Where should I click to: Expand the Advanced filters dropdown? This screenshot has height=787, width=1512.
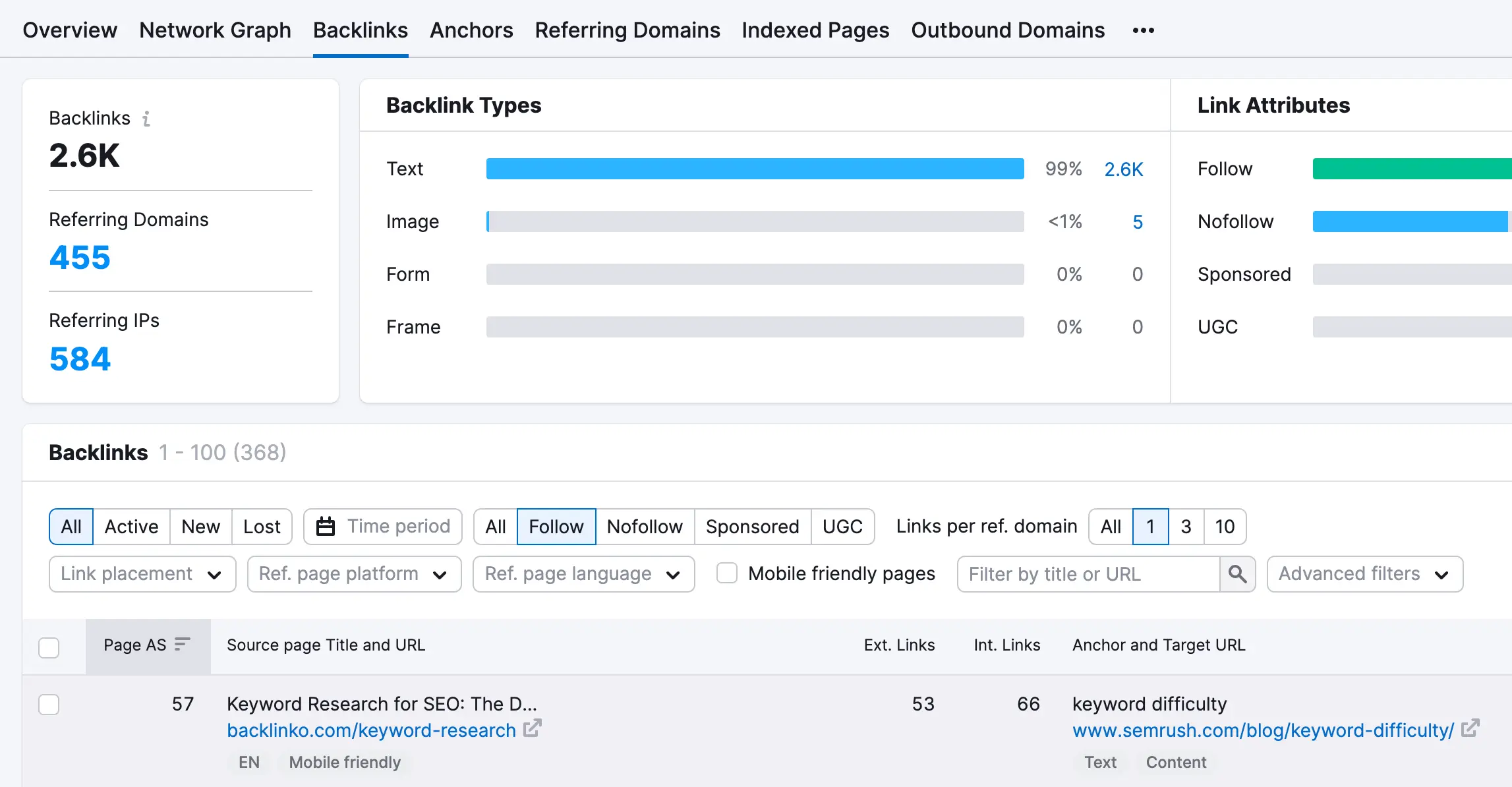tap(1364, 574)
